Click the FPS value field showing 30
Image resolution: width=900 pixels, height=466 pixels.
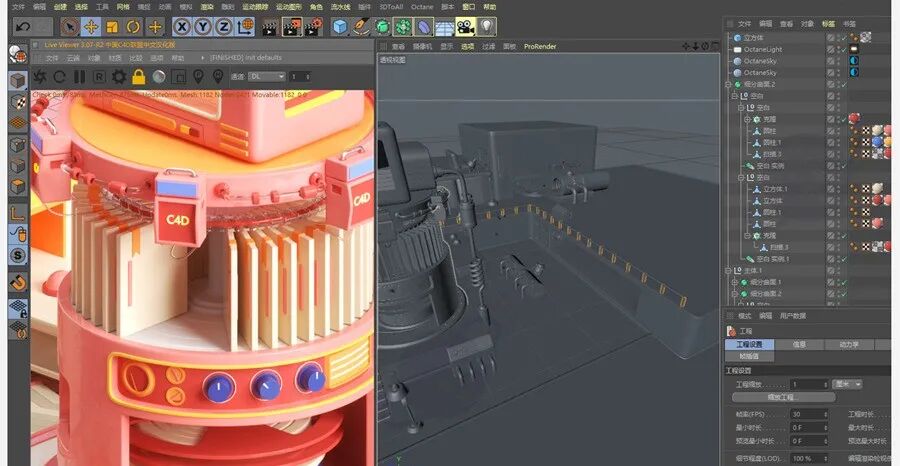click(807, 414)
